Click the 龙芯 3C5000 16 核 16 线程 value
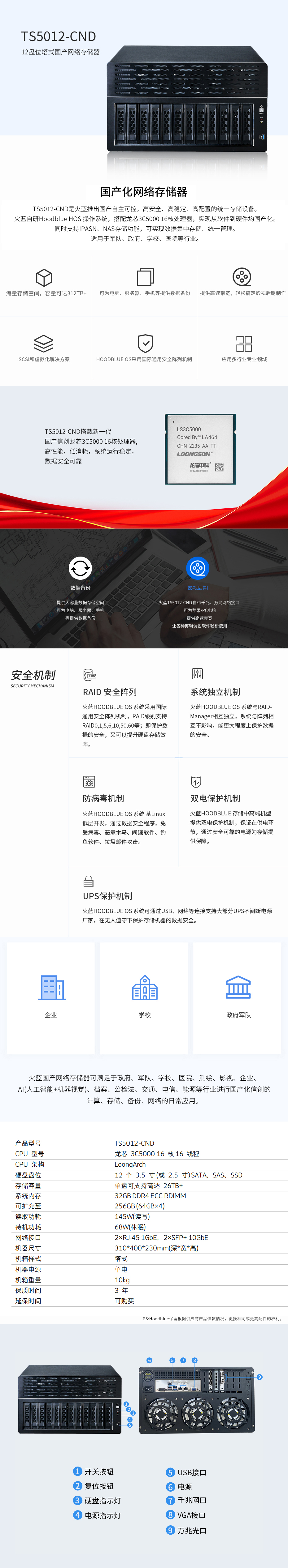The image size is (288, 1568). tap(157, 1154)
